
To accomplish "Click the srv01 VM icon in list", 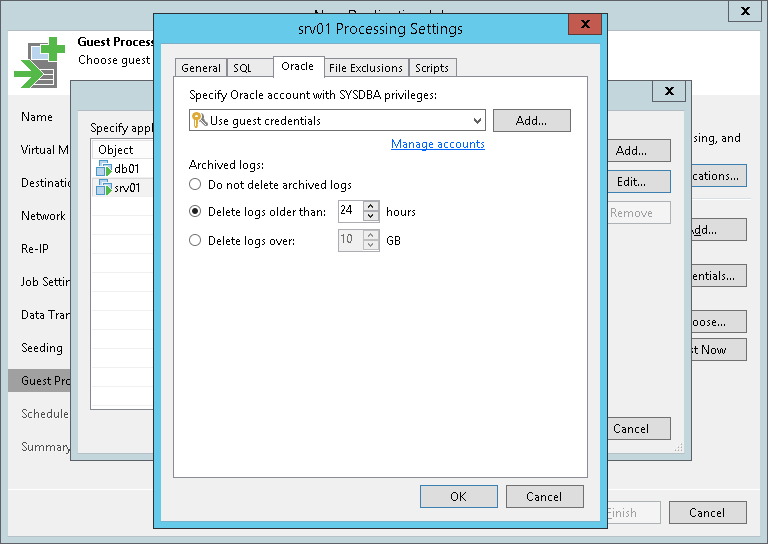I will coord(104,187).
